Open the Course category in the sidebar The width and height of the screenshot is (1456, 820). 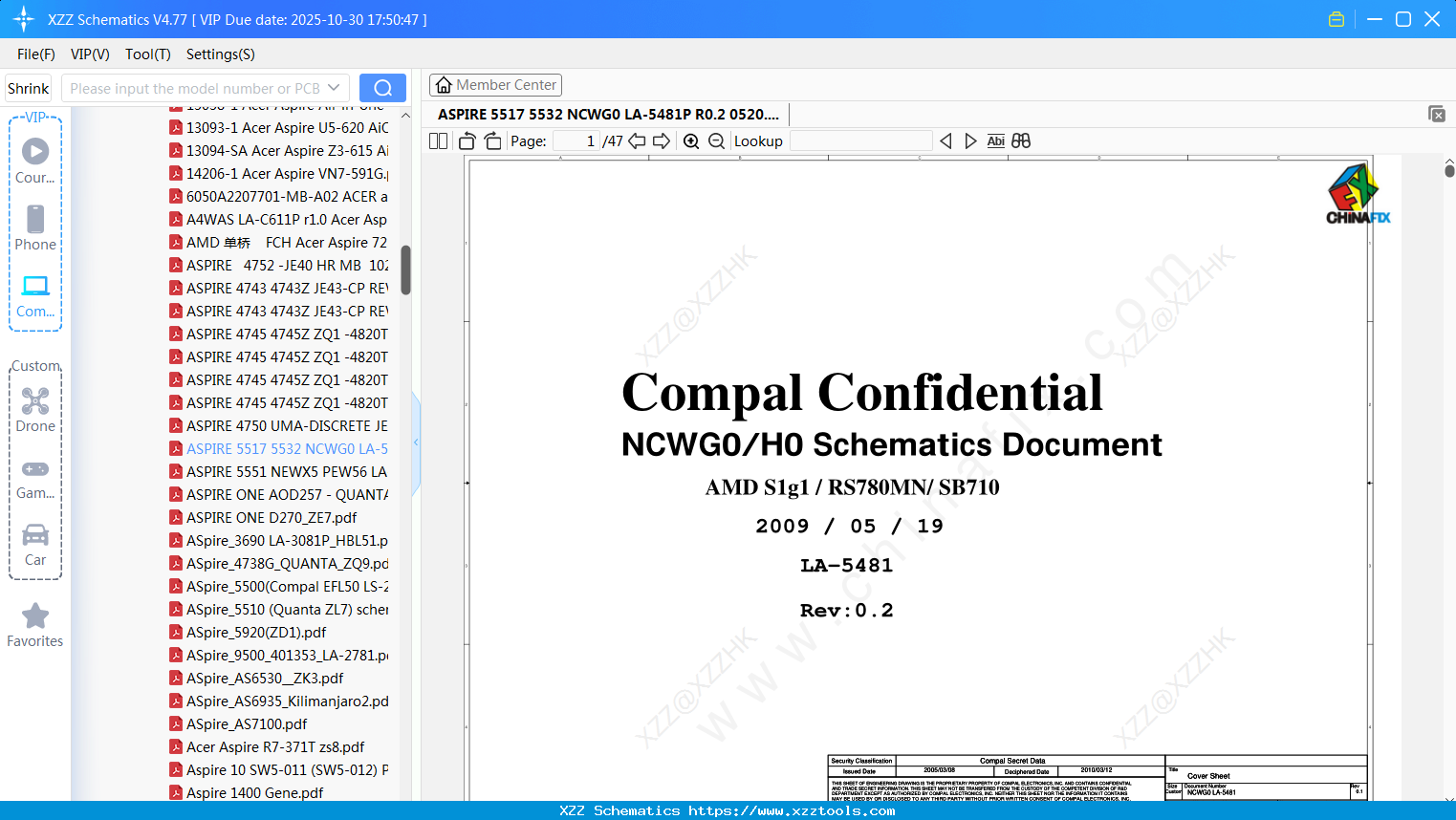click(x=35, y=162)
